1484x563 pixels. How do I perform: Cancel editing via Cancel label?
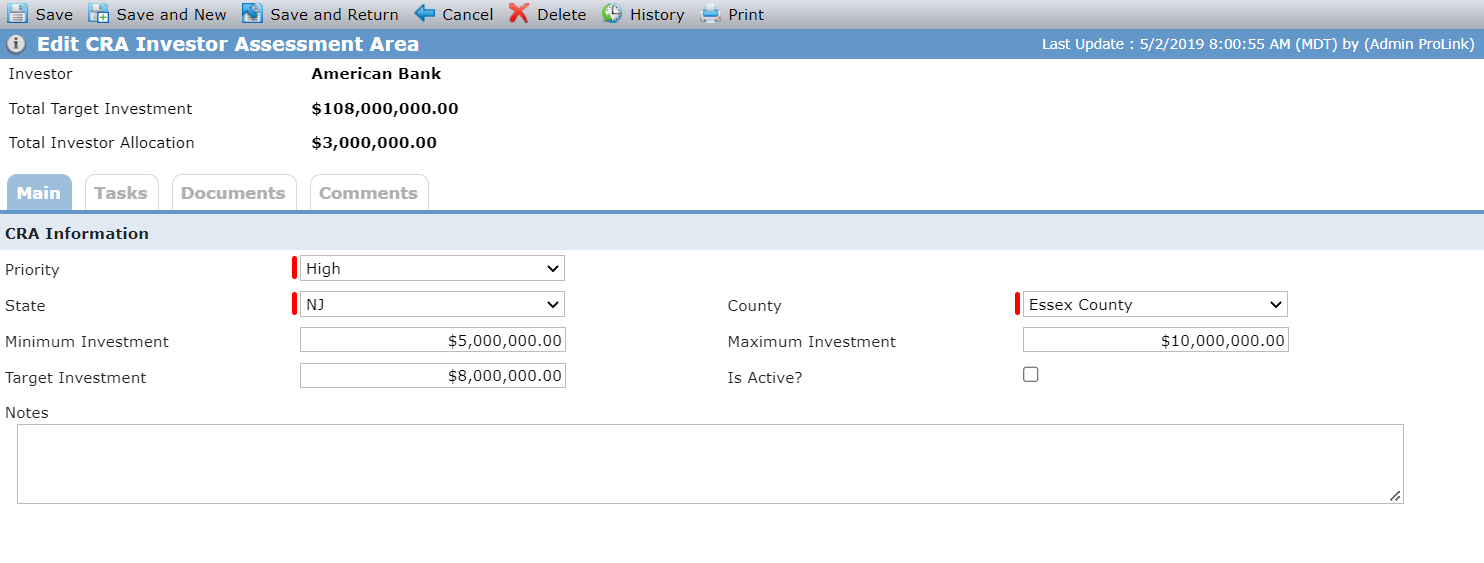click(468, 15)
